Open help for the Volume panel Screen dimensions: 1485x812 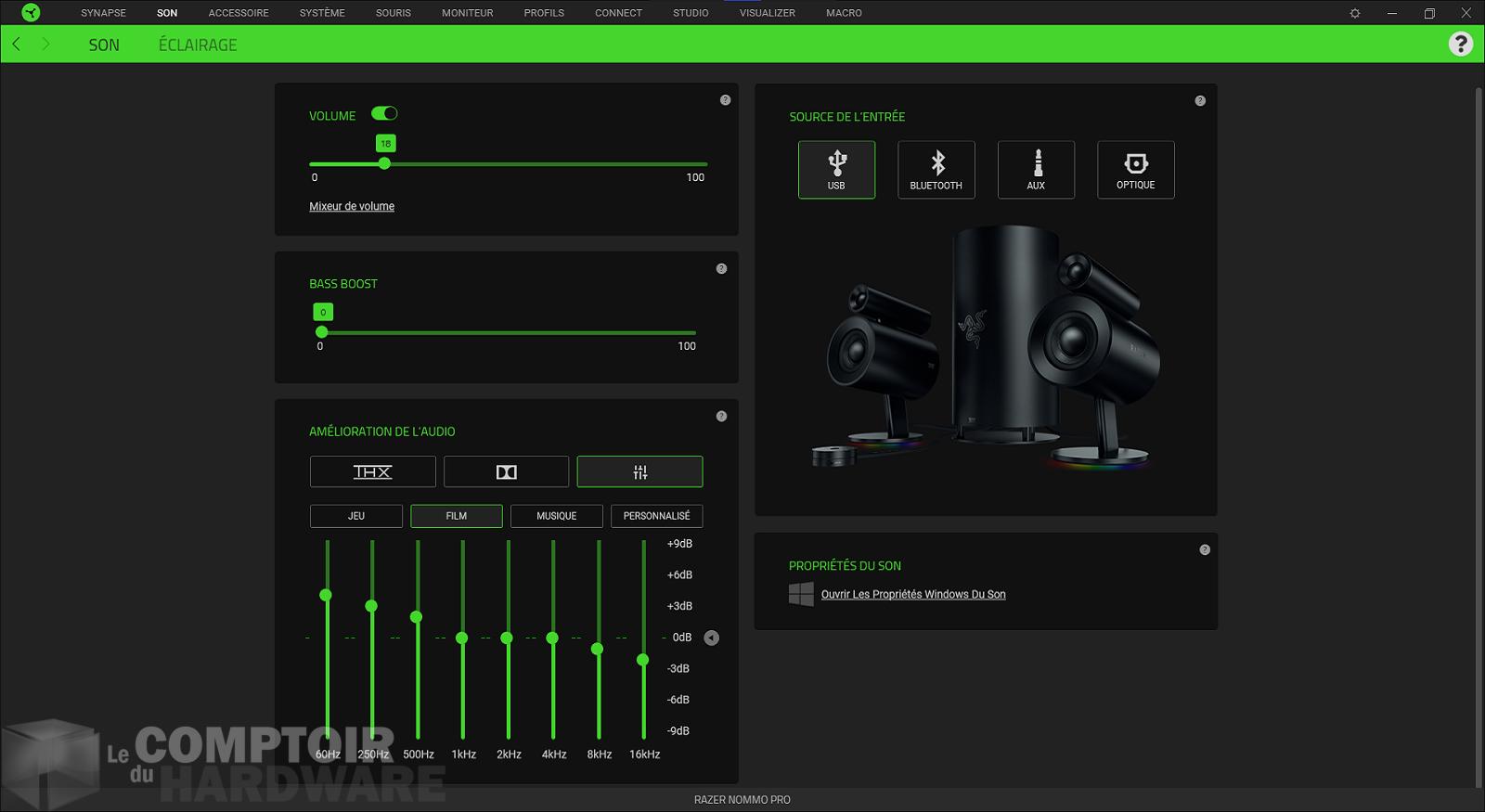coord(726,100)
